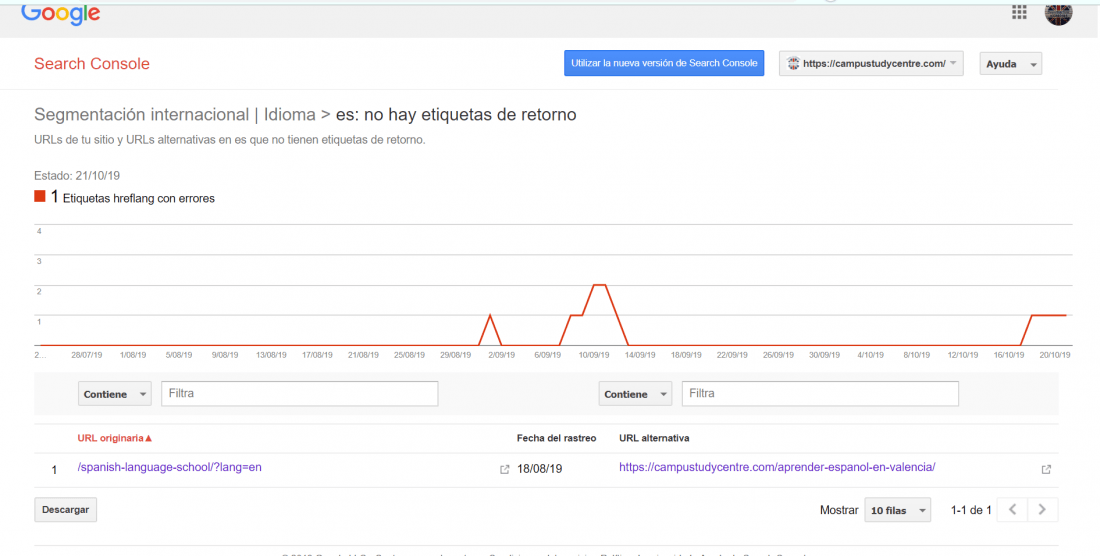Click Etiquetas hreflang con errores label
The image size is (1100, 556).
pyautogui.click(x=139, y=198)
